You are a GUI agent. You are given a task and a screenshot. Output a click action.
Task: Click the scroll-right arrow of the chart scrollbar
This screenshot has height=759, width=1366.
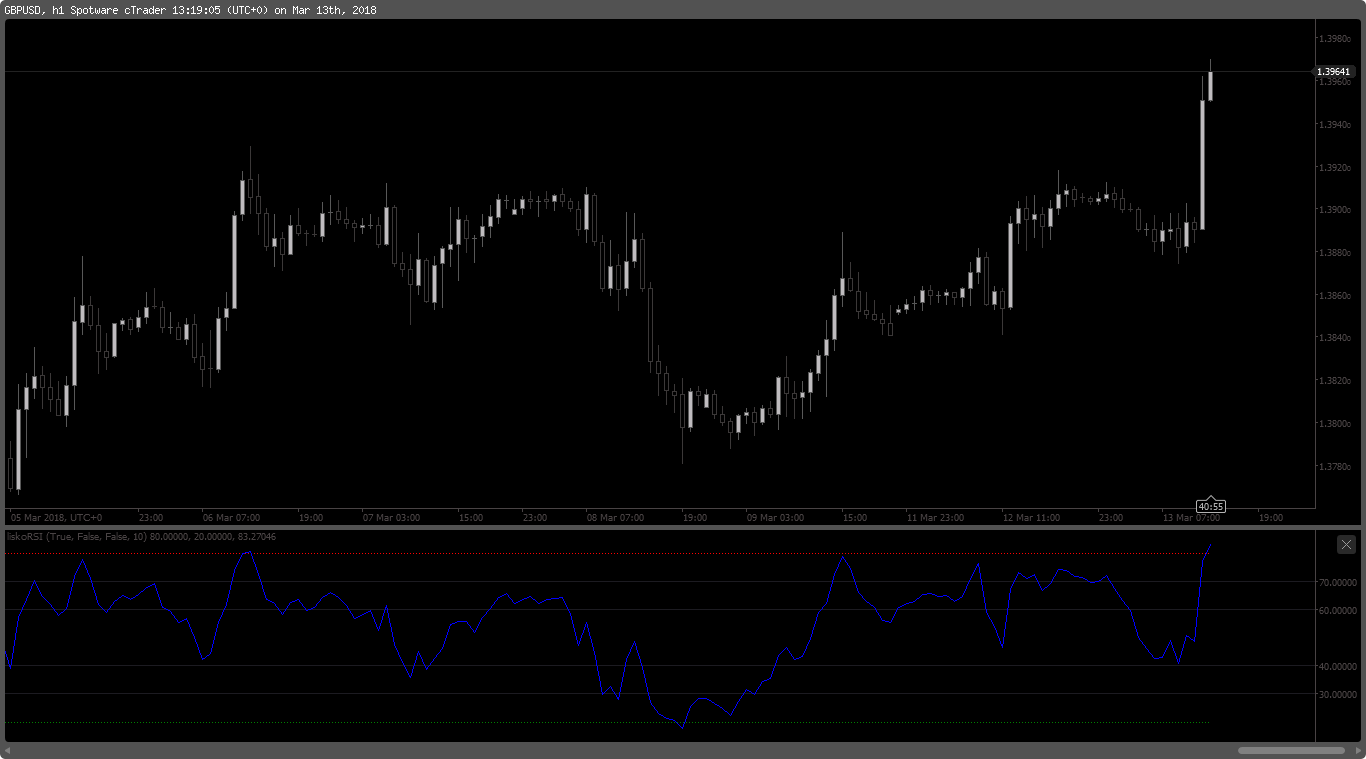1357,750
